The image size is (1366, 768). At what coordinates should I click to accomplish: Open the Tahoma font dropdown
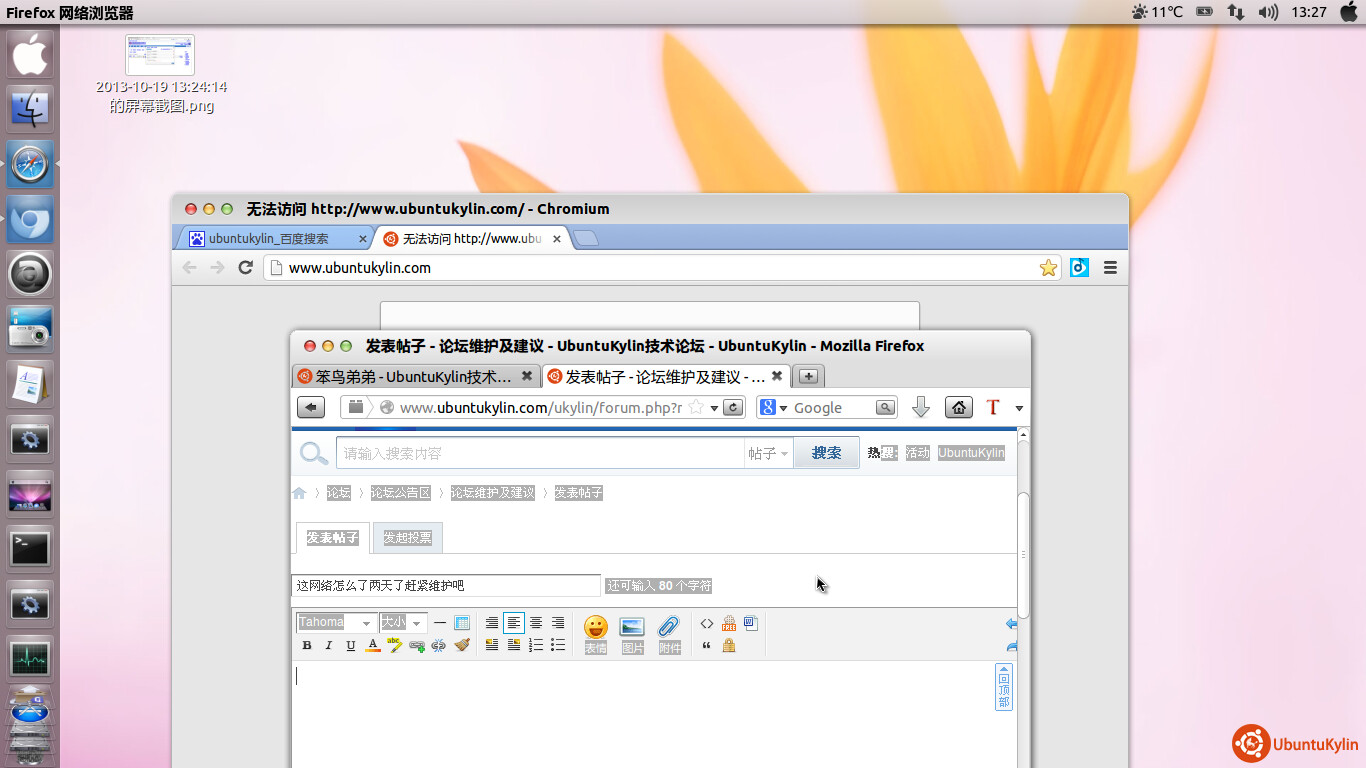pyautogui.click(x=336, y=623)
